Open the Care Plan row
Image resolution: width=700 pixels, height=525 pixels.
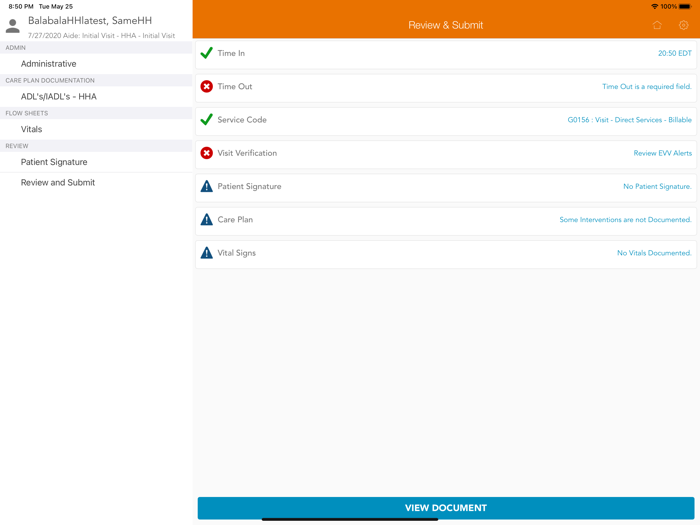point(446,221)
